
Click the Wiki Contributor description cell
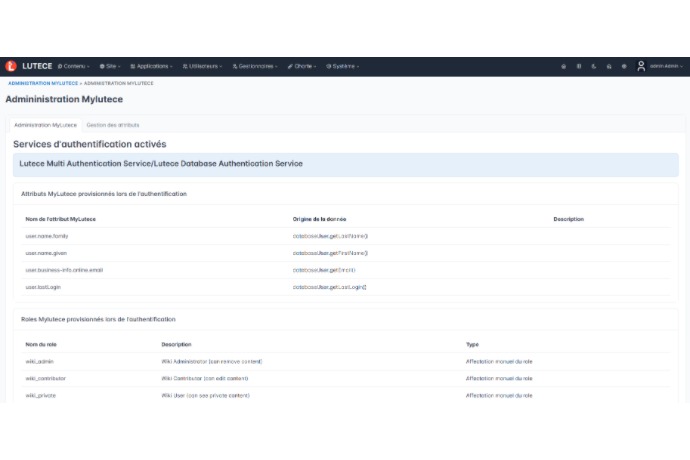click(205, 379)
